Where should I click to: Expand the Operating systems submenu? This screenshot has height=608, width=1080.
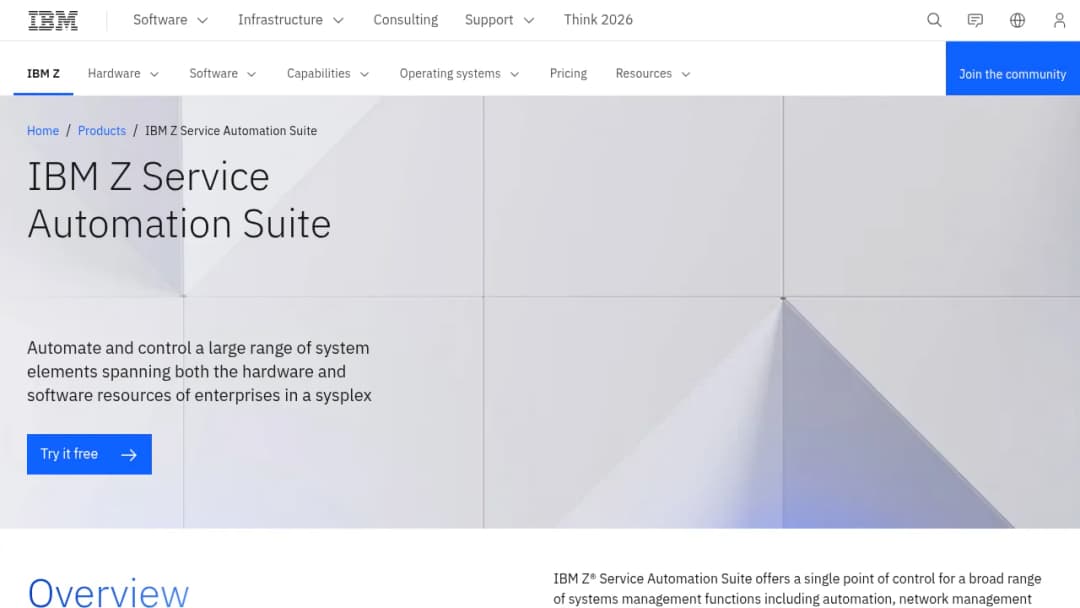(459, 74)
